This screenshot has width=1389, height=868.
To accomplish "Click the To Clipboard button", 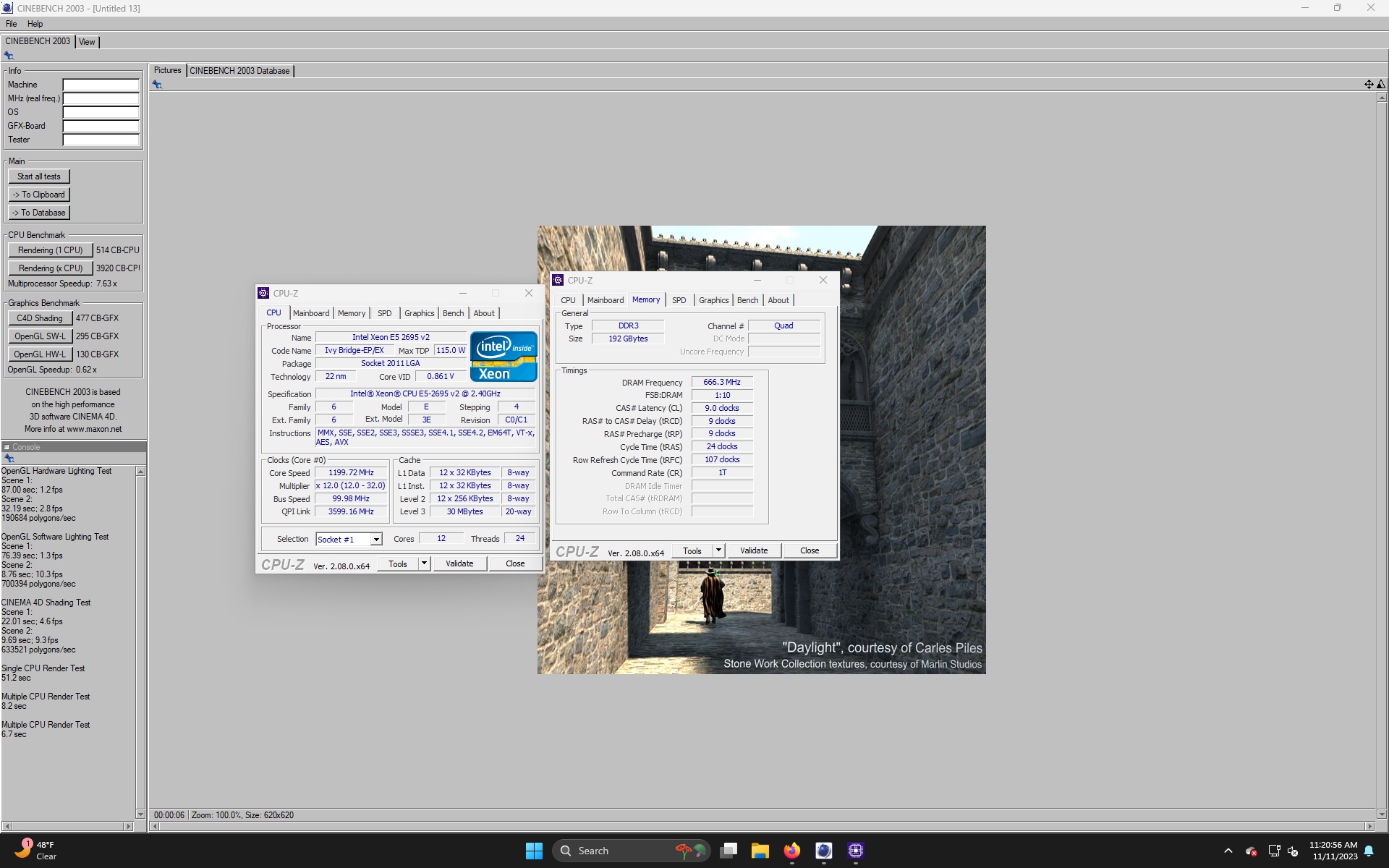I will coord(39,195).
